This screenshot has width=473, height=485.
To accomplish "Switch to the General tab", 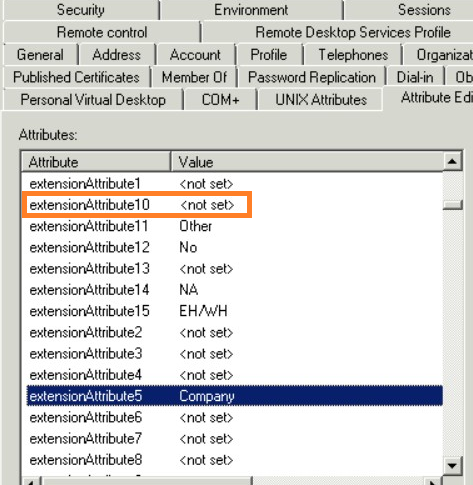I will click(40, 55).
